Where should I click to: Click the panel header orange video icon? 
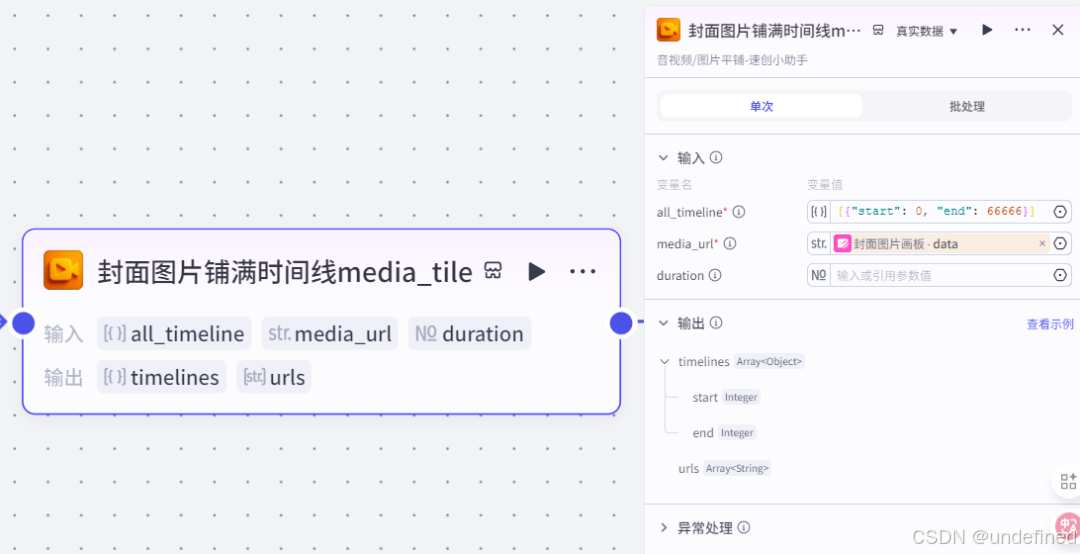668,30
